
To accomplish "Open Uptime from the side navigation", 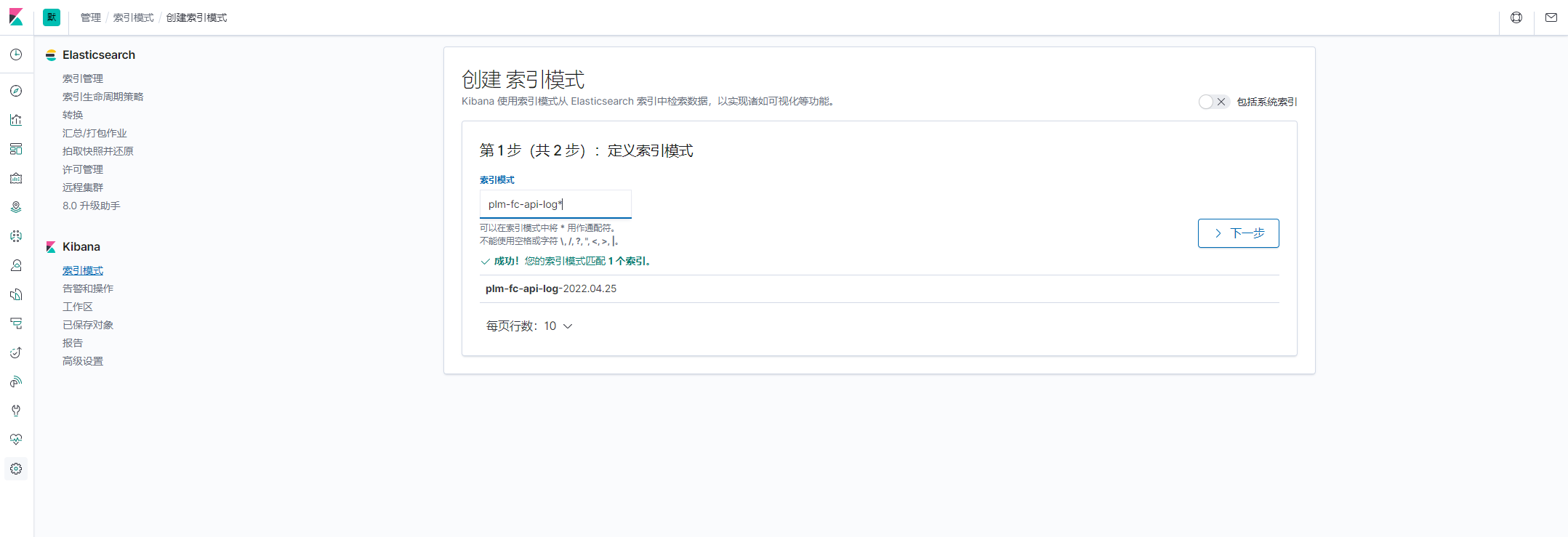I will click(x=16, y=352).
